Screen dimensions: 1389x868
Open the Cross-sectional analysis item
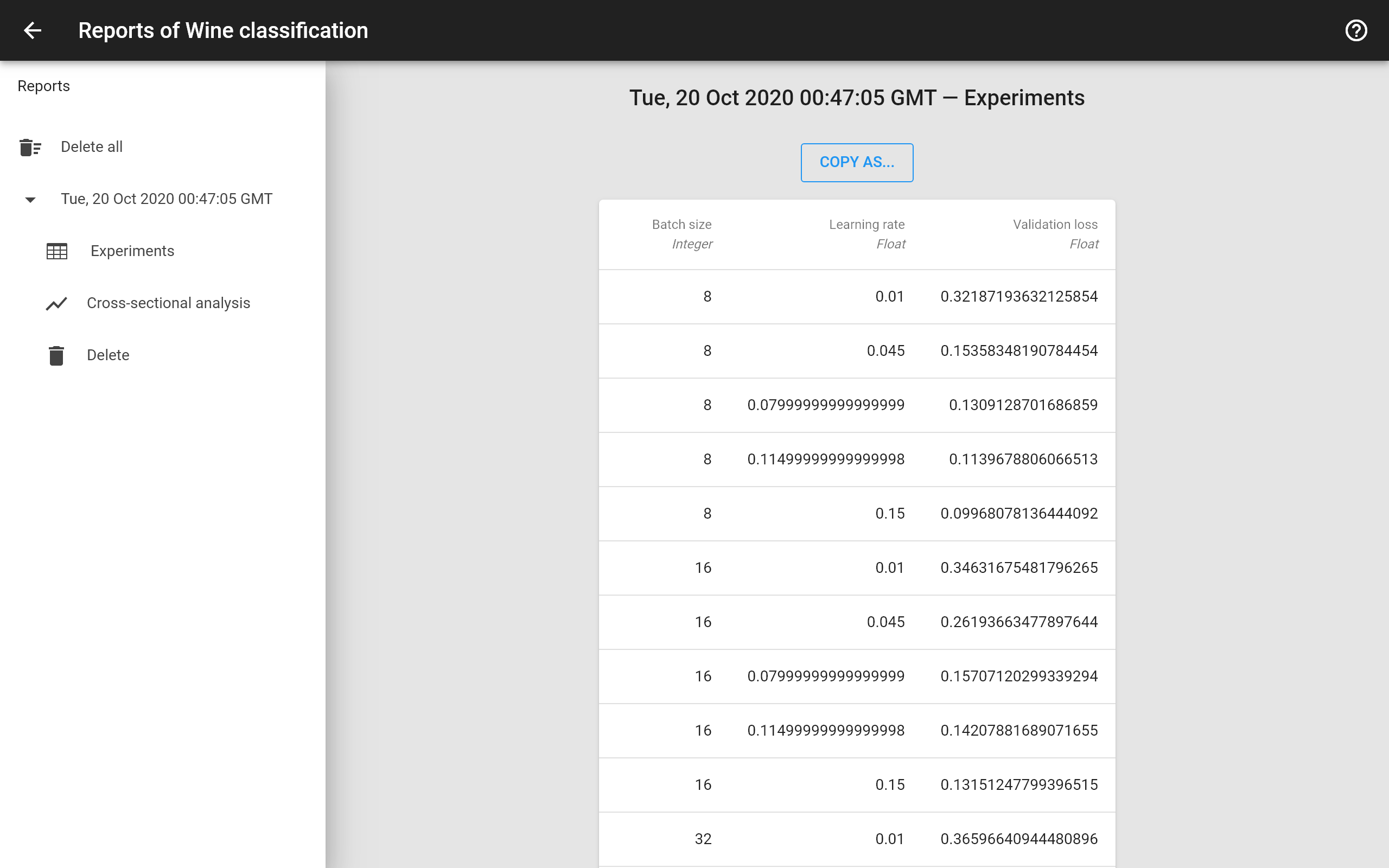[x=162, y=303]
